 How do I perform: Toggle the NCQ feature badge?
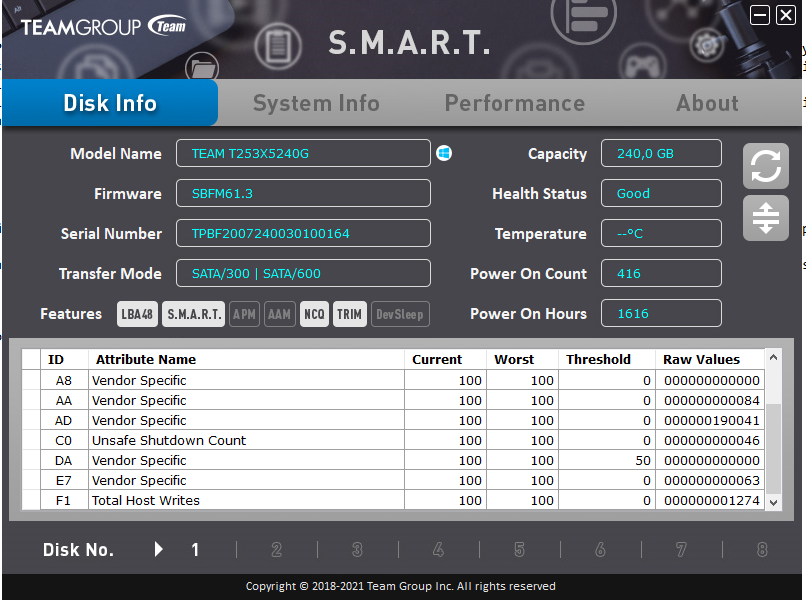click(x=314, y=314)
